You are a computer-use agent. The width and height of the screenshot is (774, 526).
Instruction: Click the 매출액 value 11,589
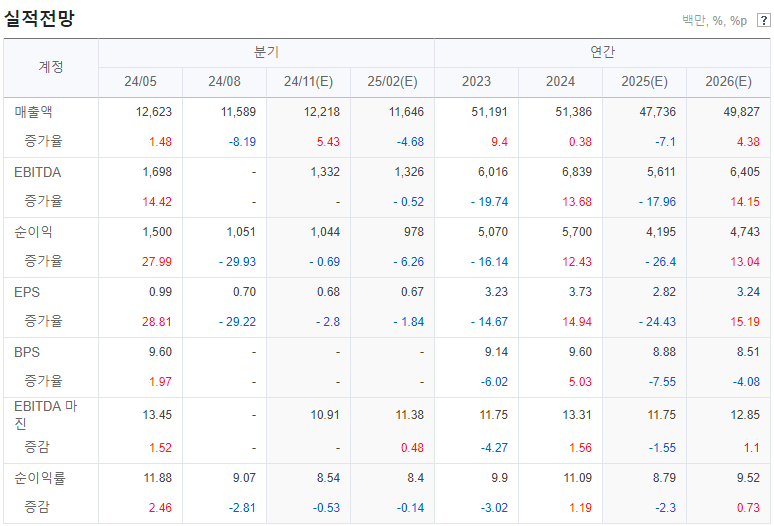pos(238,112)
